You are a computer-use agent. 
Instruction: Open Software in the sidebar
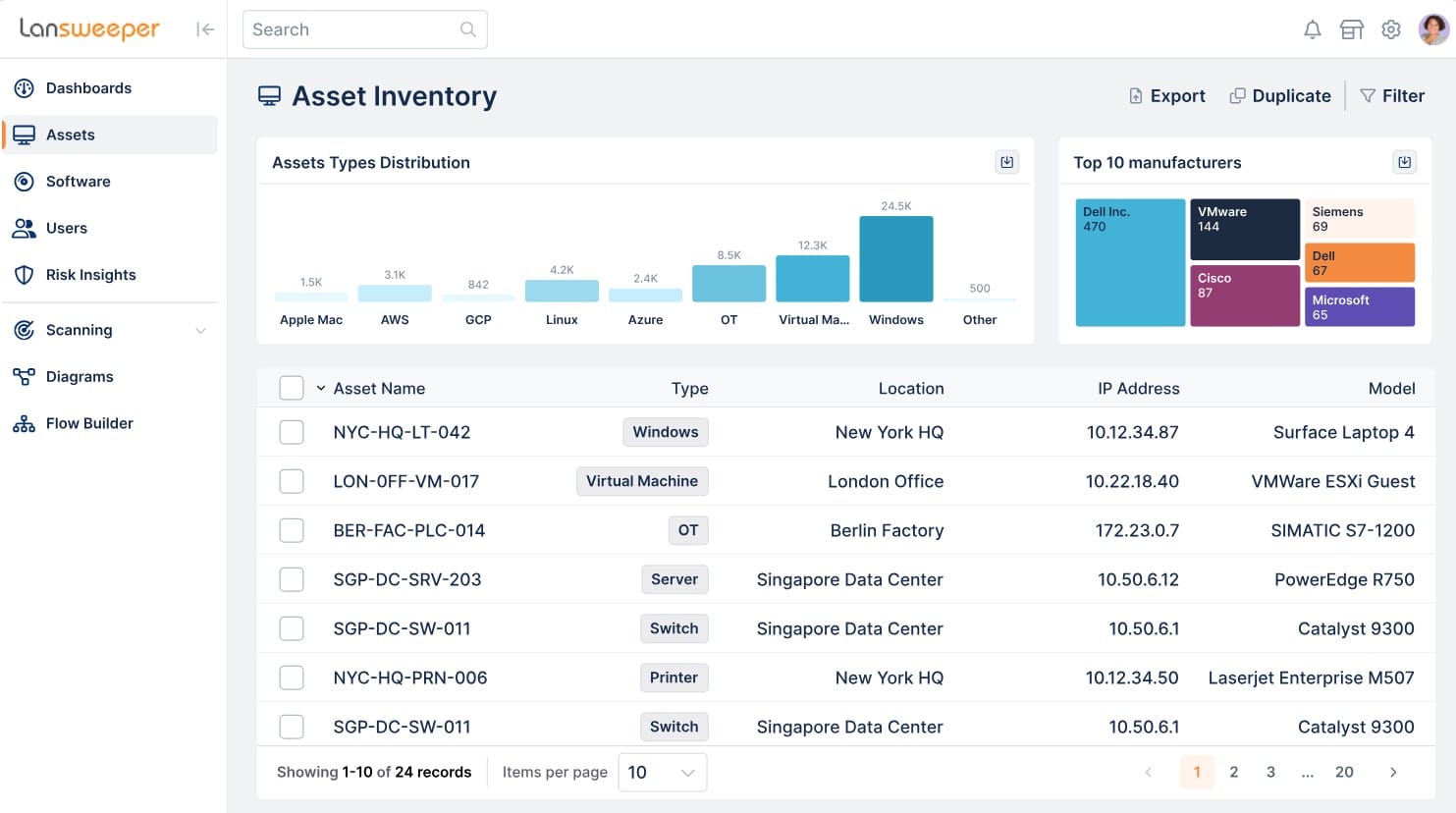(x=110, y=182)
